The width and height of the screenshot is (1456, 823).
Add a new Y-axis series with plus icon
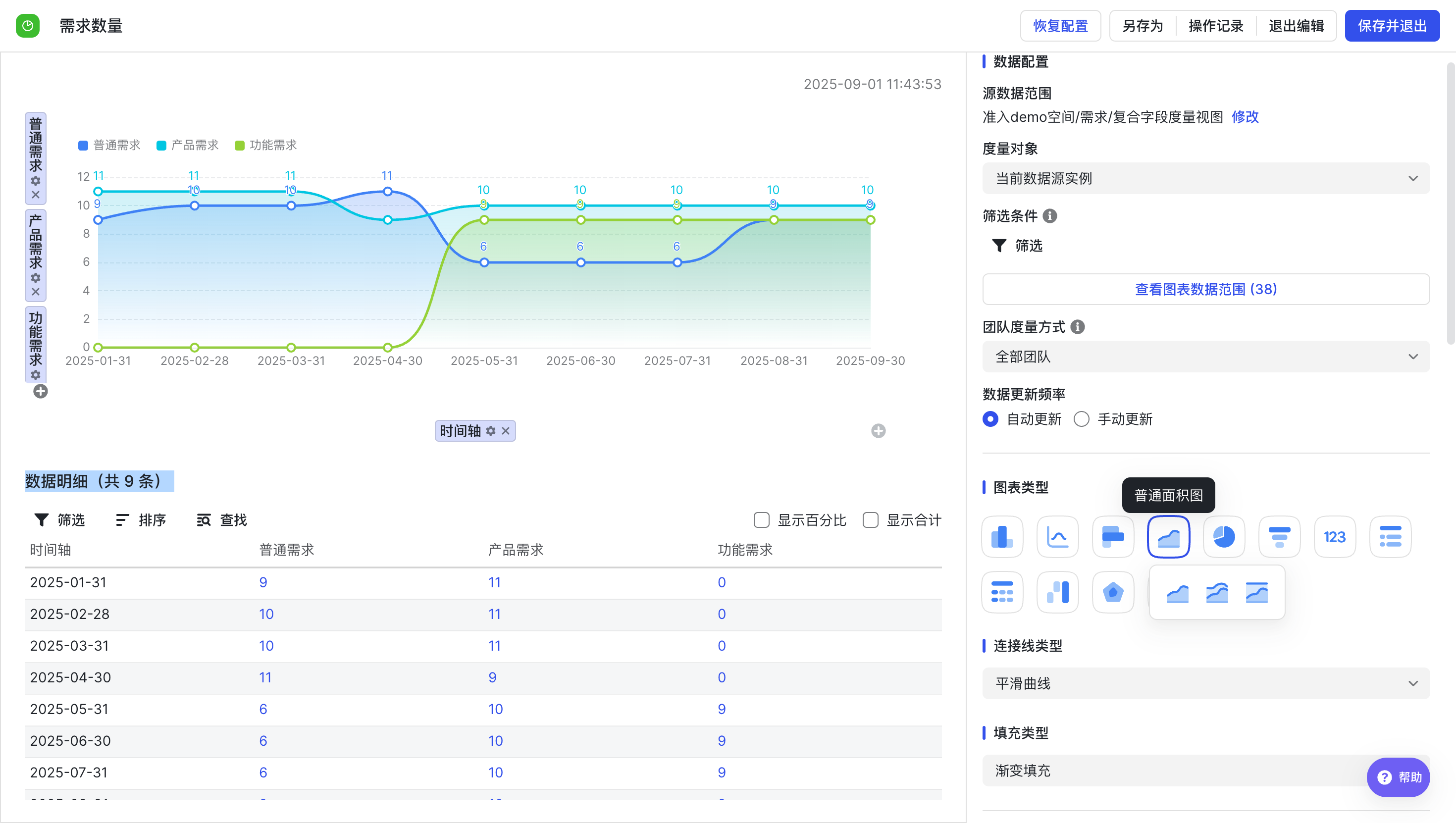[x=41, y=391]
